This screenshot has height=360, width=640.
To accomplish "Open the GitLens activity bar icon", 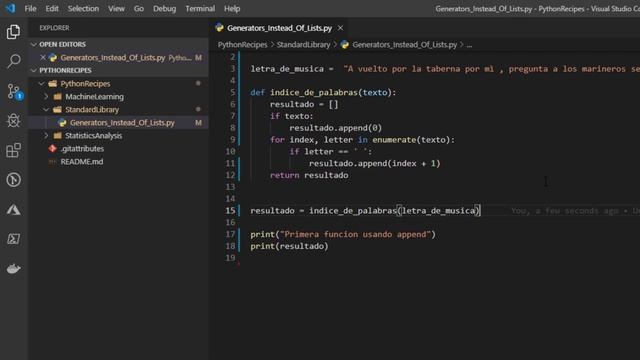I will click(13, 180).
